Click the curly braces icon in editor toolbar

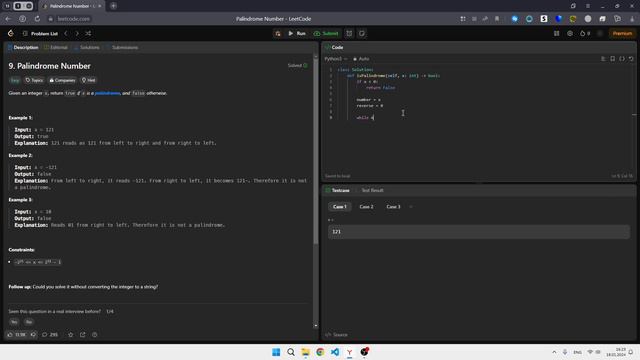point(622,59)
